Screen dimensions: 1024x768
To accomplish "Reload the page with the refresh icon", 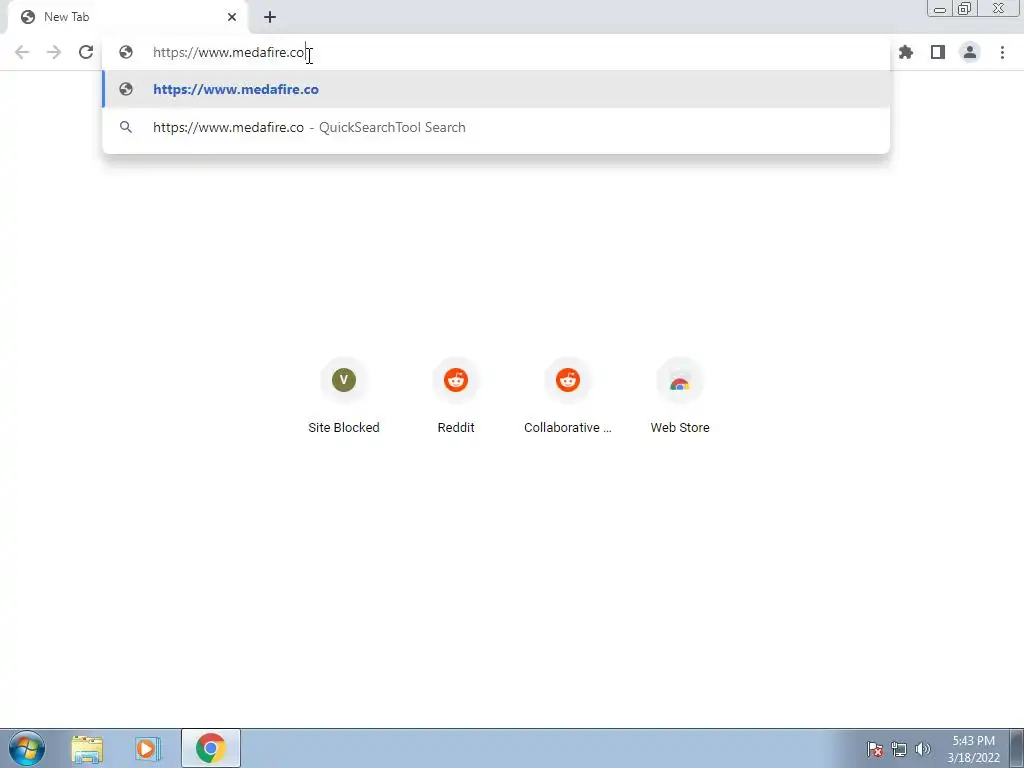I will 86,52.
